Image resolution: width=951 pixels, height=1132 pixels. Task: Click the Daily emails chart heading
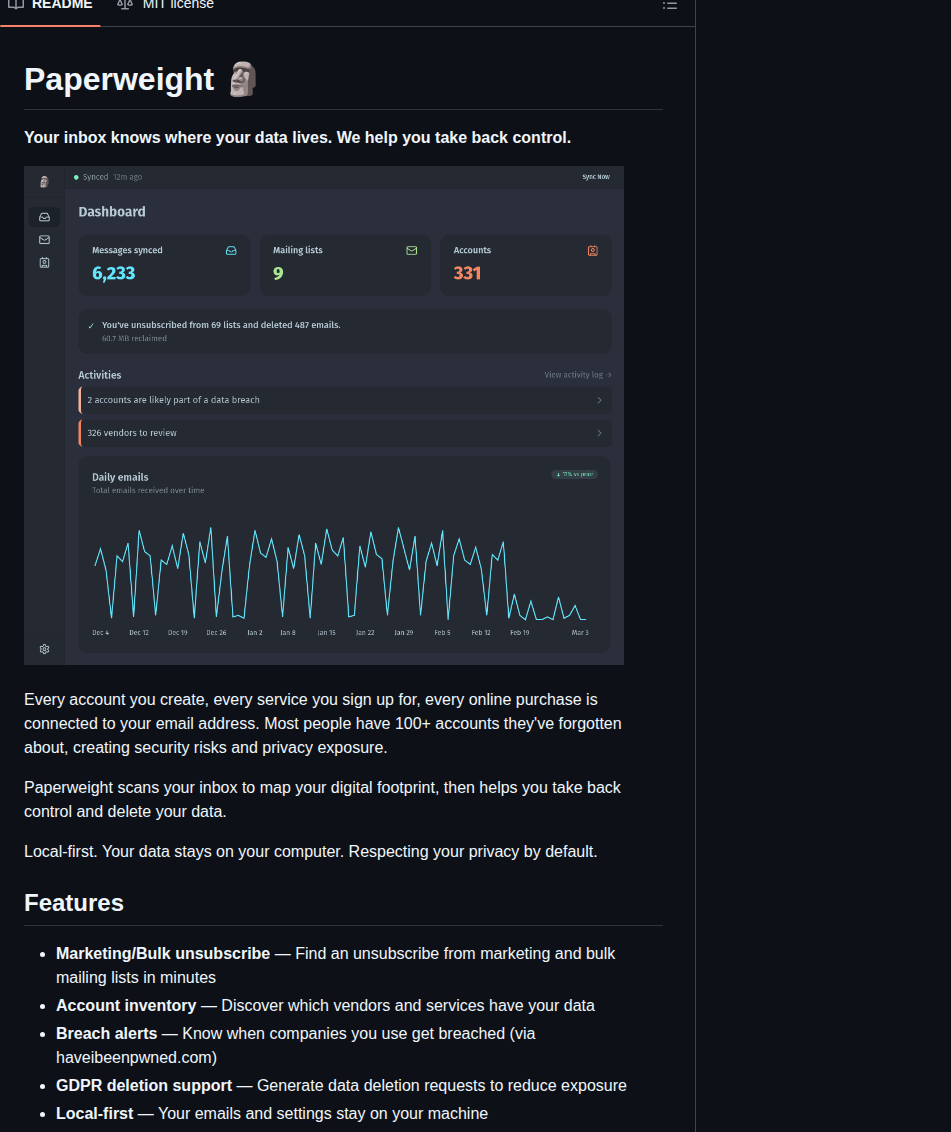coord(120,477)
